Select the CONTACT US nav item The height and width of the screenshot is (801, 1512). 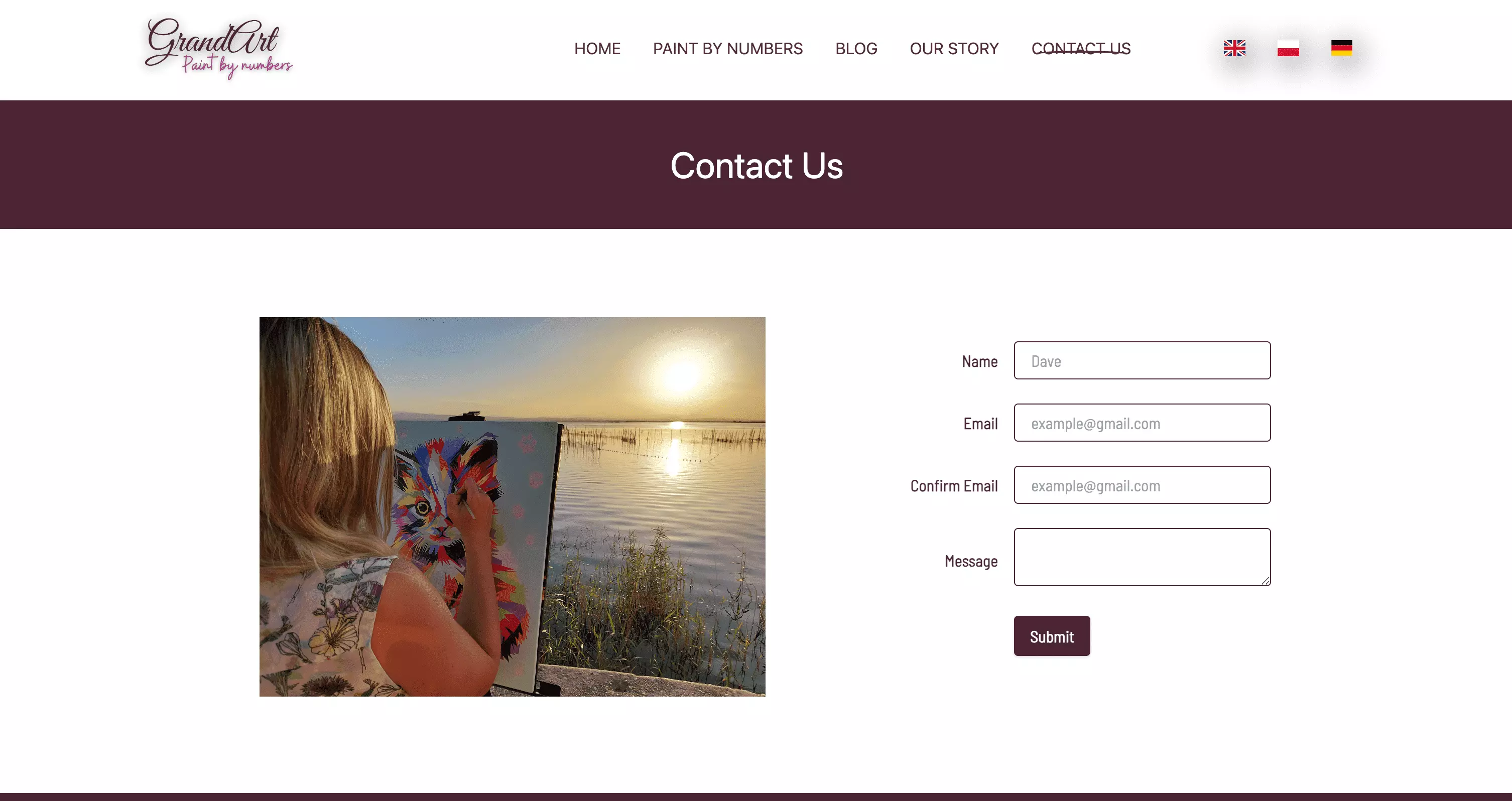click(x=1081, y=49)
